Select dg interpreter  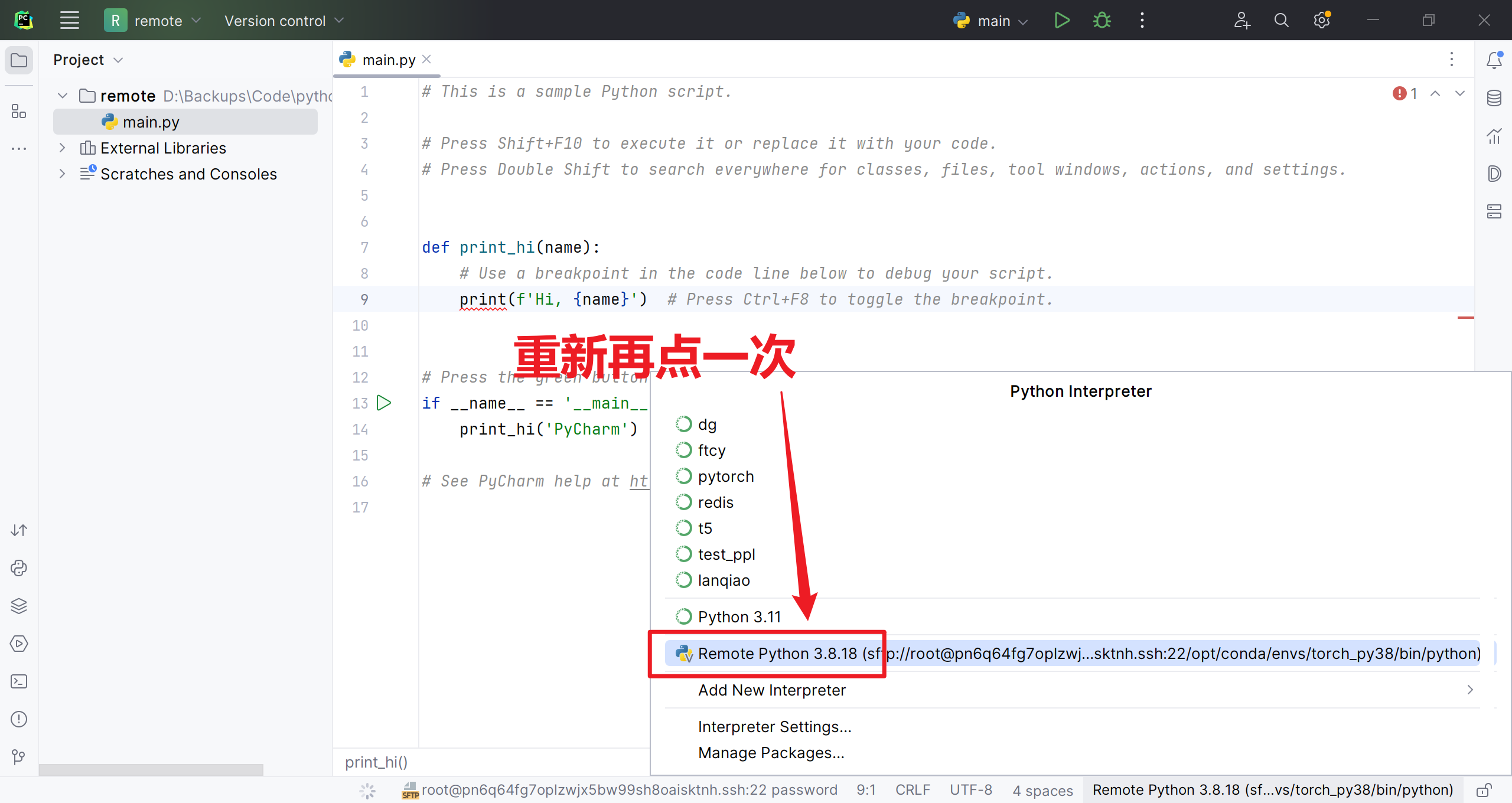(1073, 424)
